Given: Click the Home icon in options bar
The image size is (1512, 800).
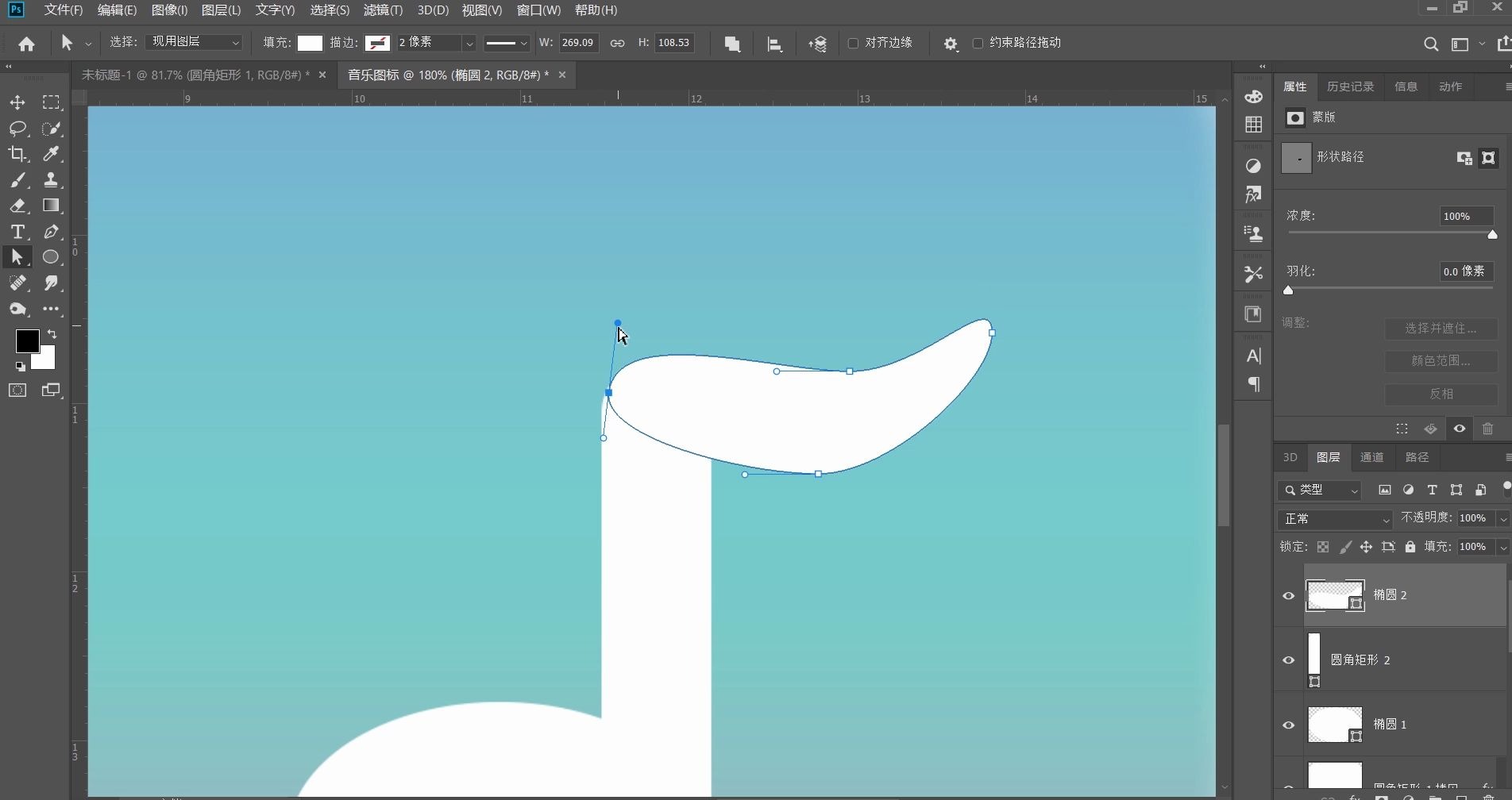Looking at the screenshot, I should [x=26, y=44].
